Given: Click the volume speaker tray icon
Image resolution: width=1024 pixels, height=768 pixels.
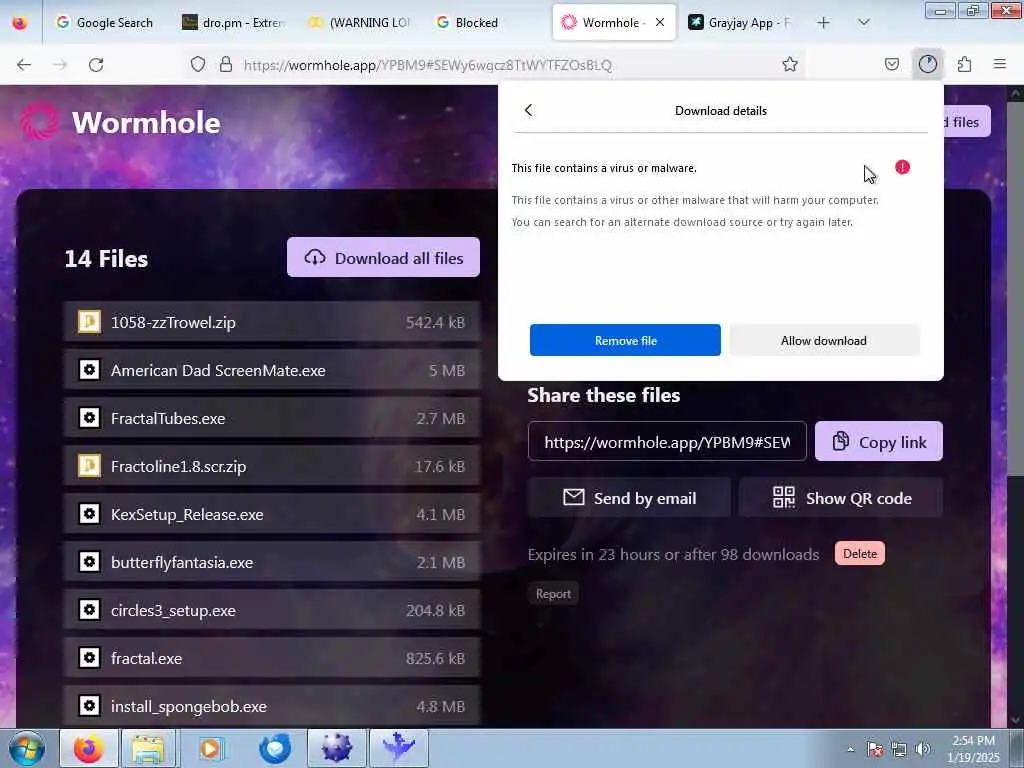Looking at the screenshot, I should 922,749.
